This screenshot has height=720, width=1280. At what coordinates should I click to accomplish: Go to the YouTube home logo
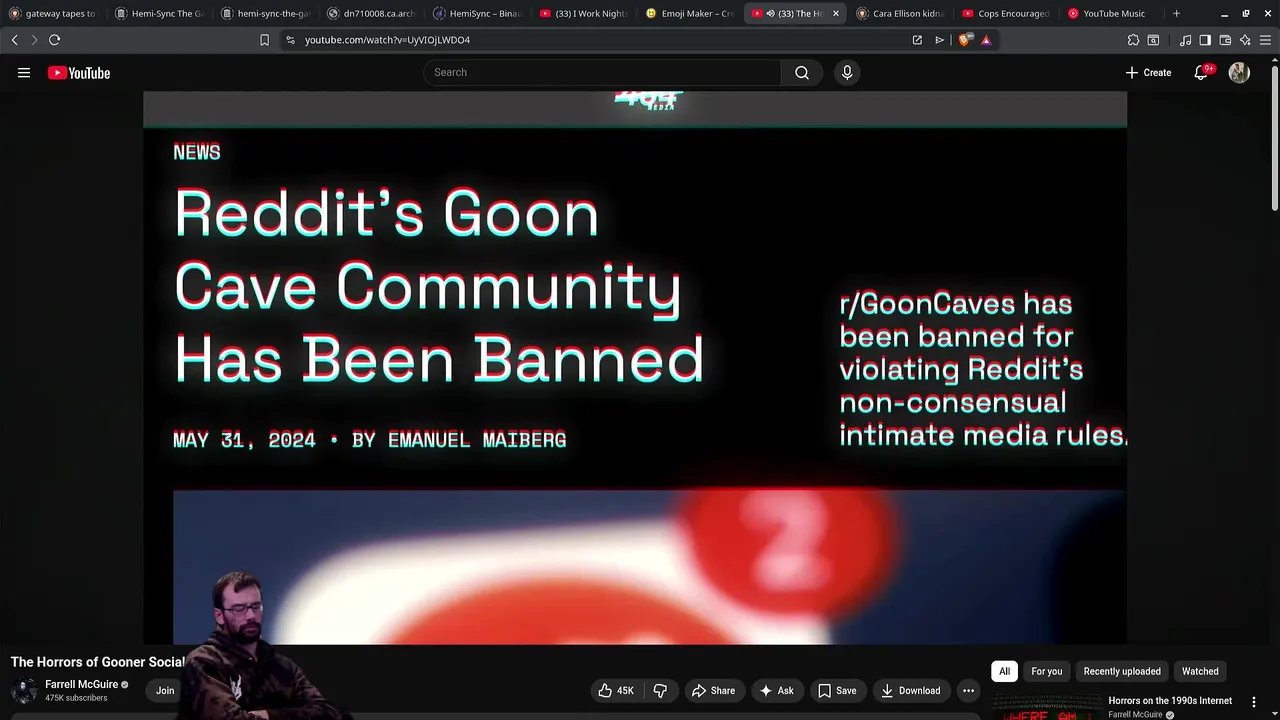pyautogui.click(x=79, y=72)
